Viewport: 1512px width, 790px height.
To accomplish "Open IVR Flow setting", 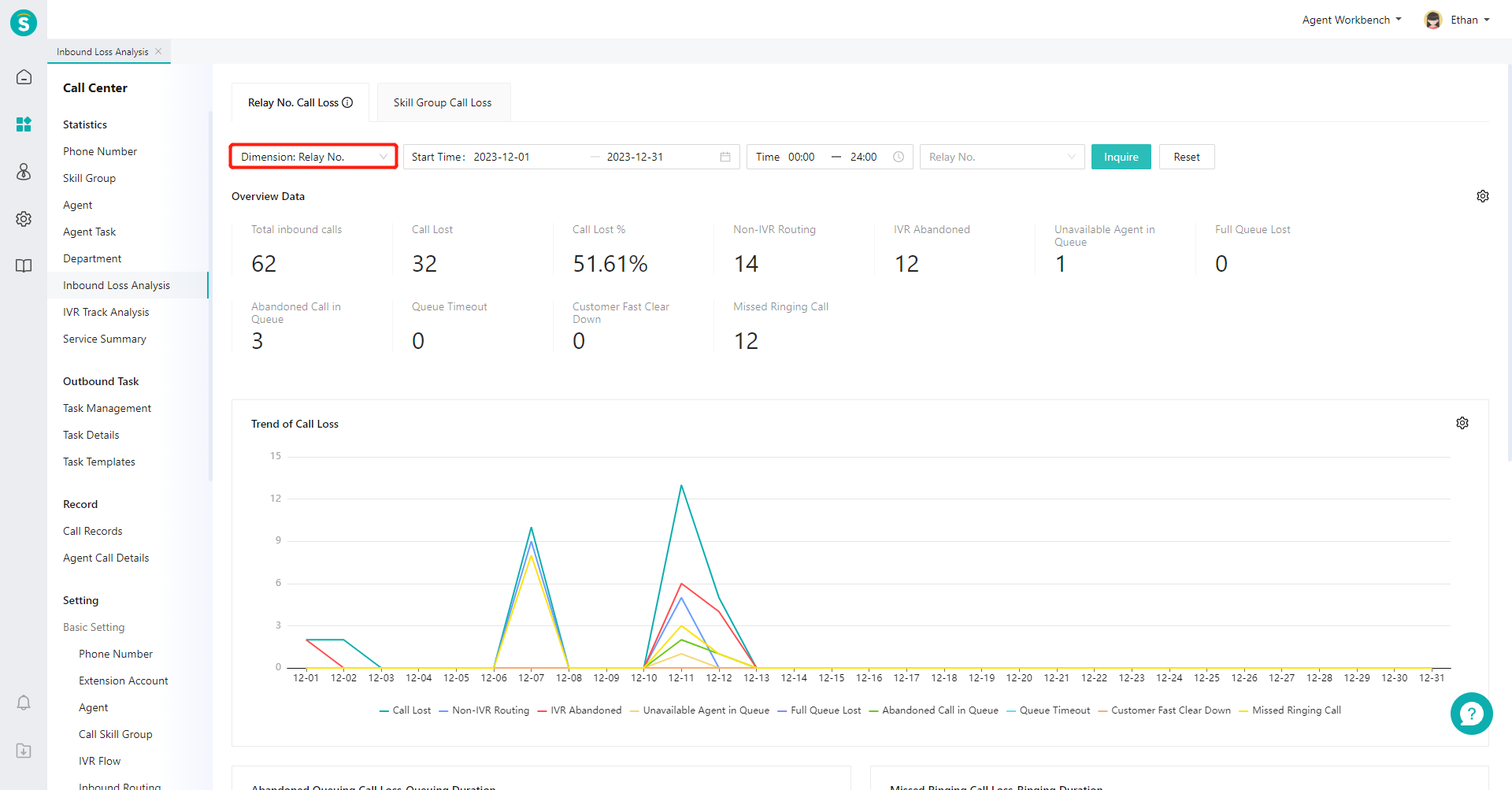I will pyautogui.click(x=100, y=761).
